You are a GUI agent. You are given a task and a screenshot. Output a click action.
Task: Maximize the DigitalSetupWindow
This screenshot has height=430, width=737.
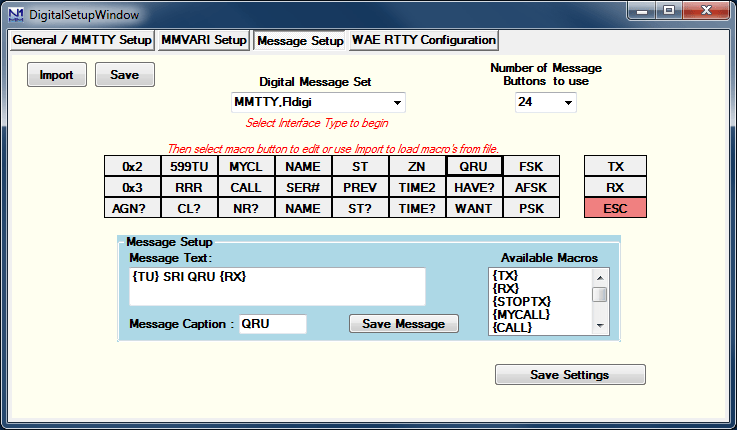tap(669, 11)
